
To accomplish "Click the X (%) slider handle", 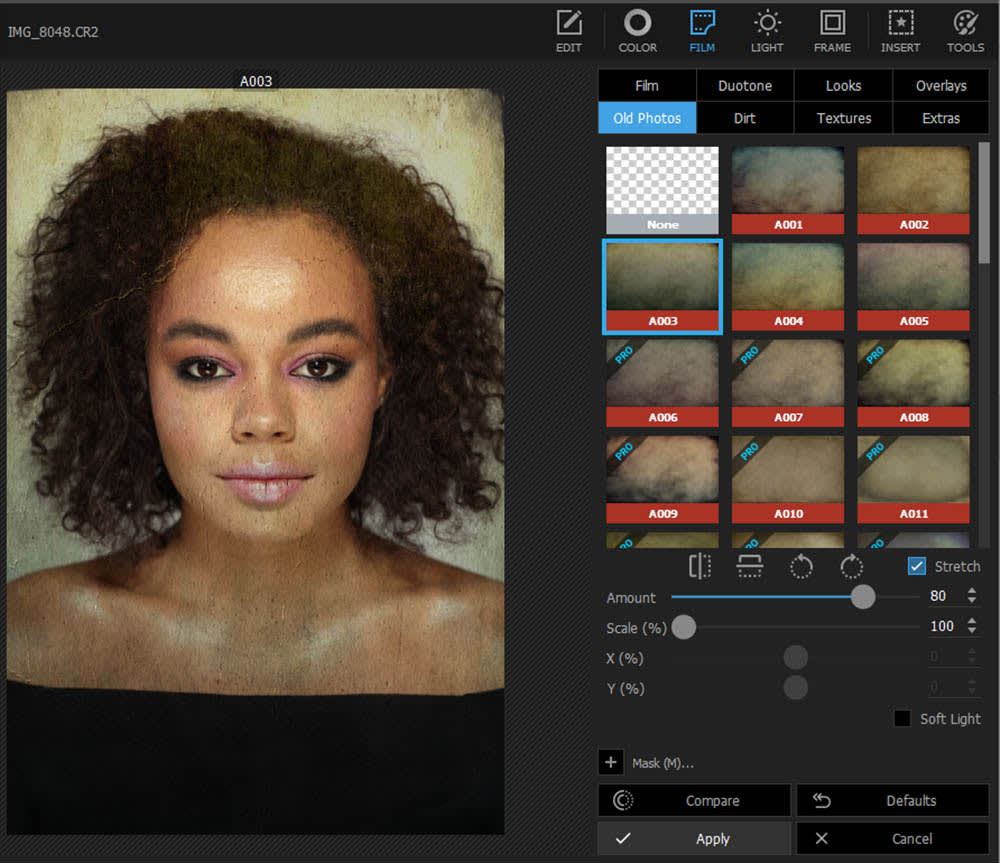I will coord(795,657).
